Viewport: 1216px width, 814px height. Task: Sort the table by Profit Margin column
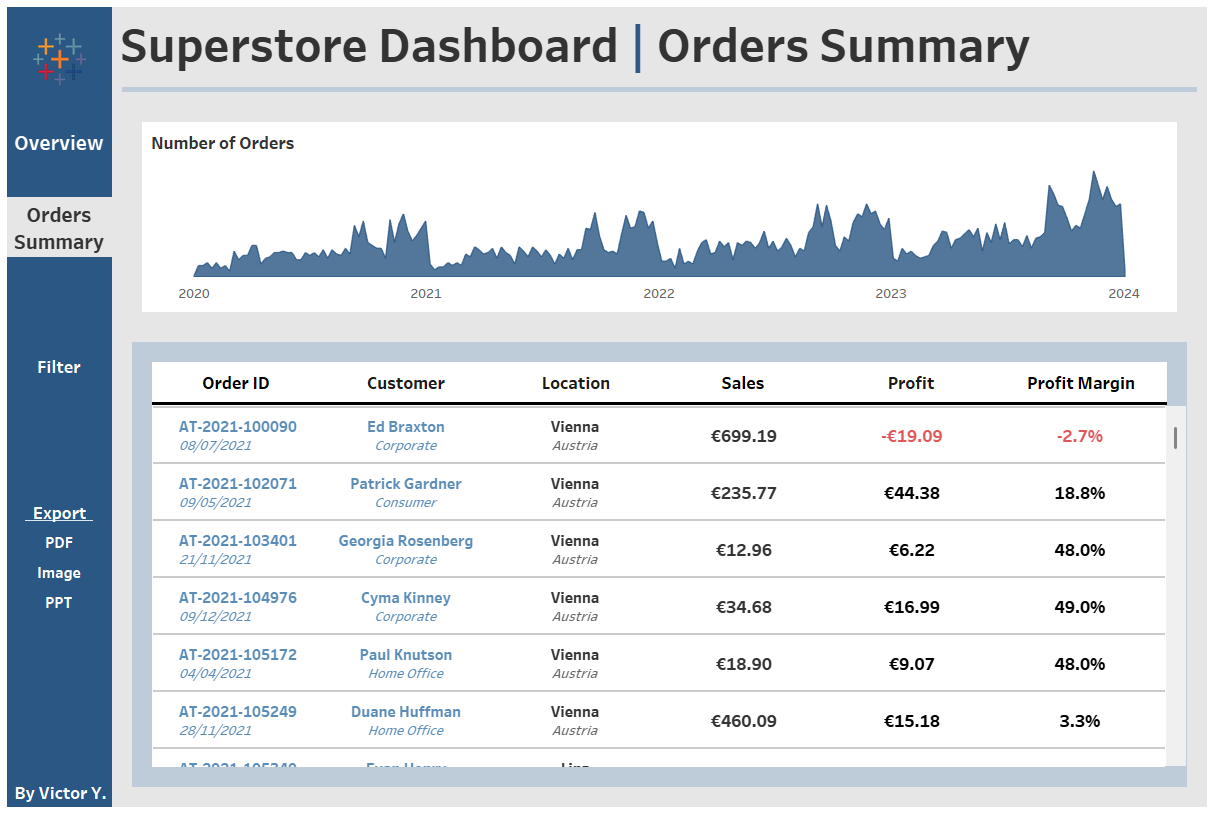coord(1081,383)
